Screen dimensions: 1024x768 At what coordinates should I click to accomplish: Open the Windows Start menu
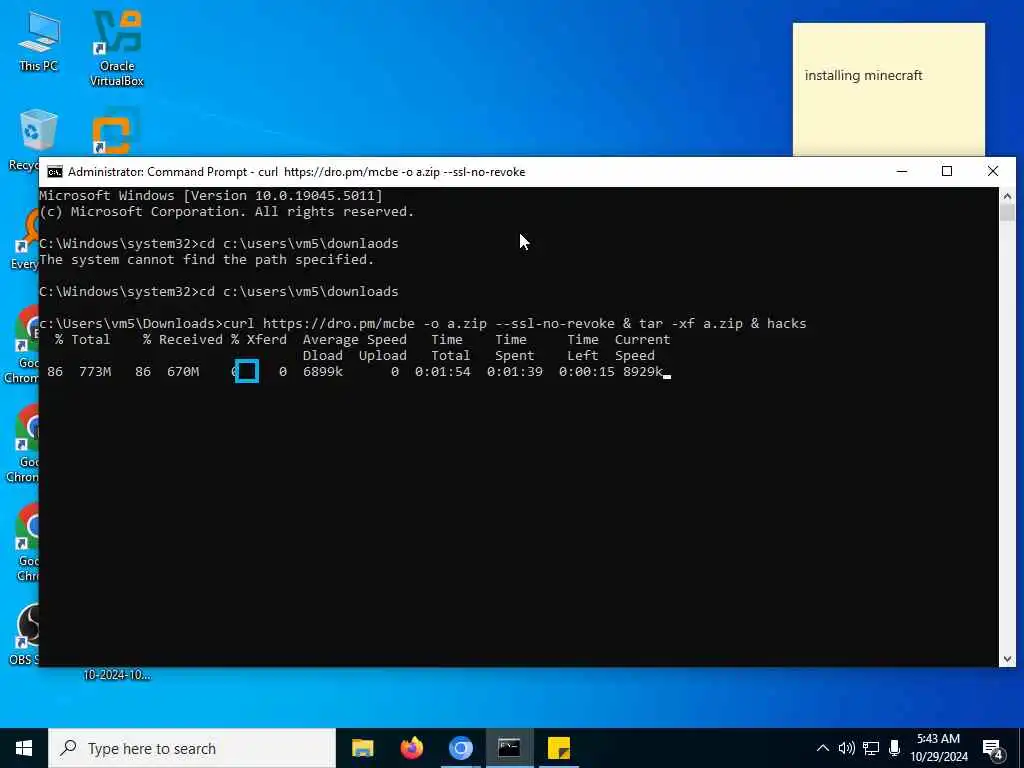24,748
